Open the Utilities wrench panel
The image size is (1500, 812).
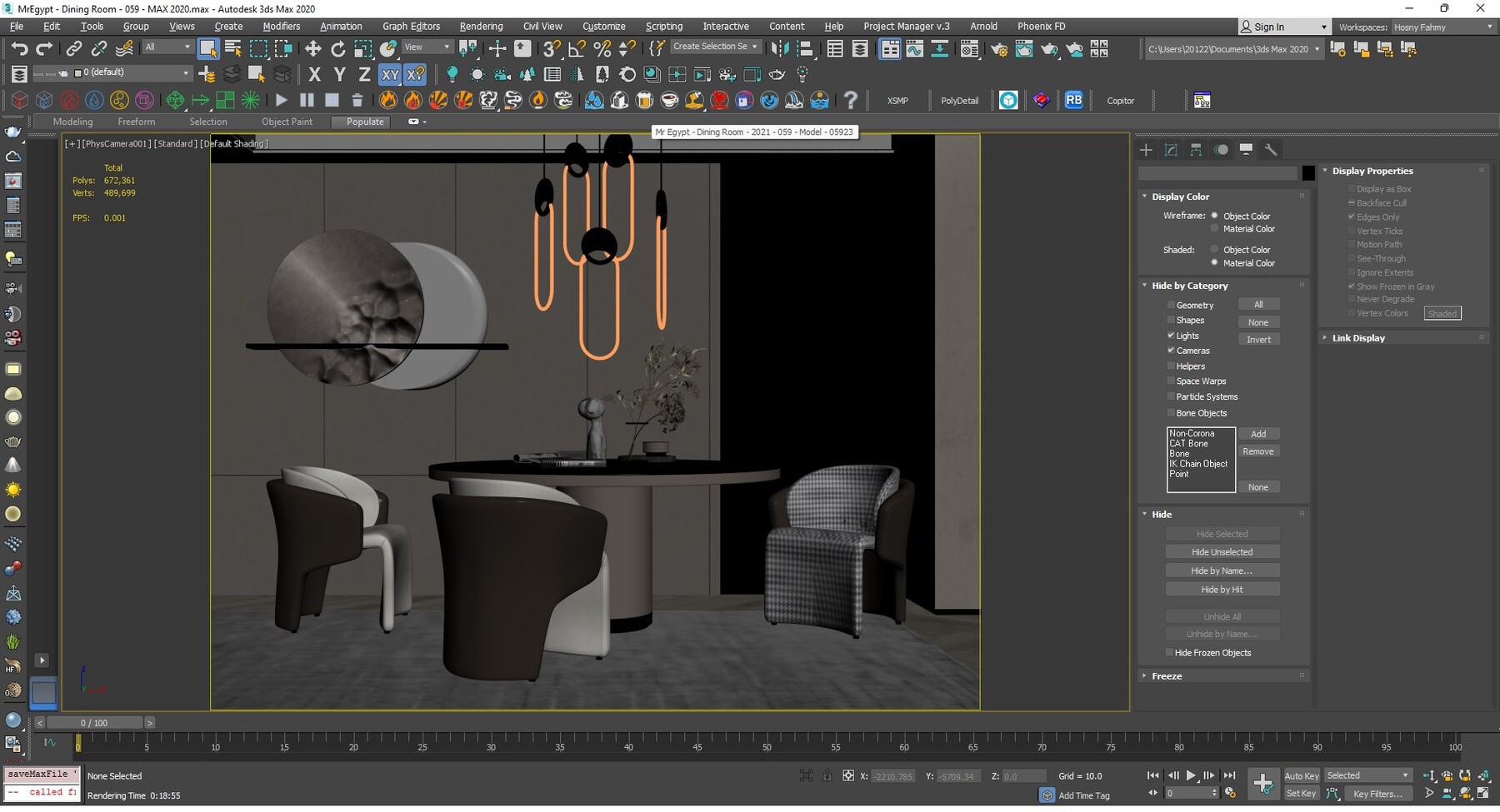(1271, 150)
